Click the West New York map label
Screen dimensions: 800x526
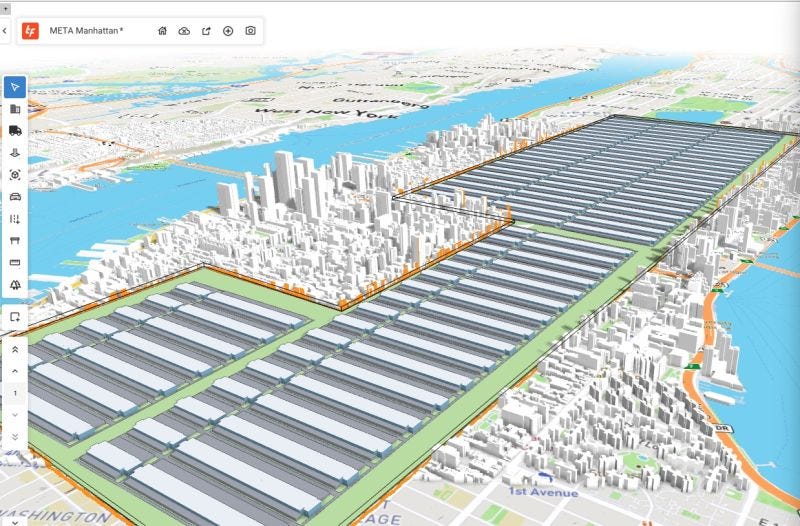pyautogui.click(x=327, y=113)
